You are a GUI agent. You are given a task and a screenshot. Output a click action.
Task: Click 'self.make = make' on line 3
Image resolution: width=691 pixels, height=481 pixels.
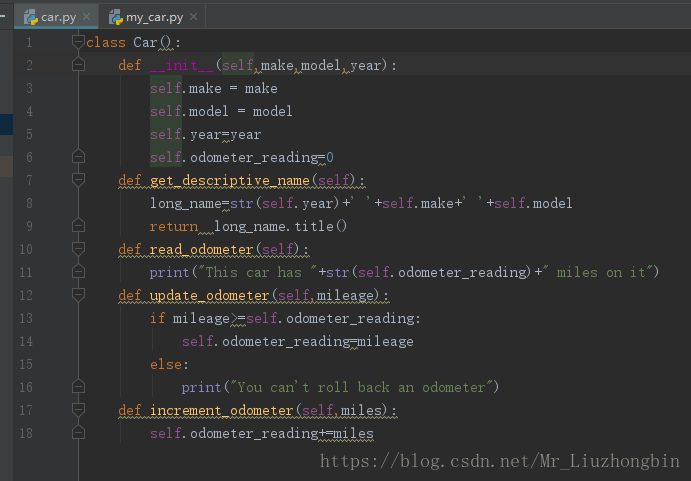(214, 88)
